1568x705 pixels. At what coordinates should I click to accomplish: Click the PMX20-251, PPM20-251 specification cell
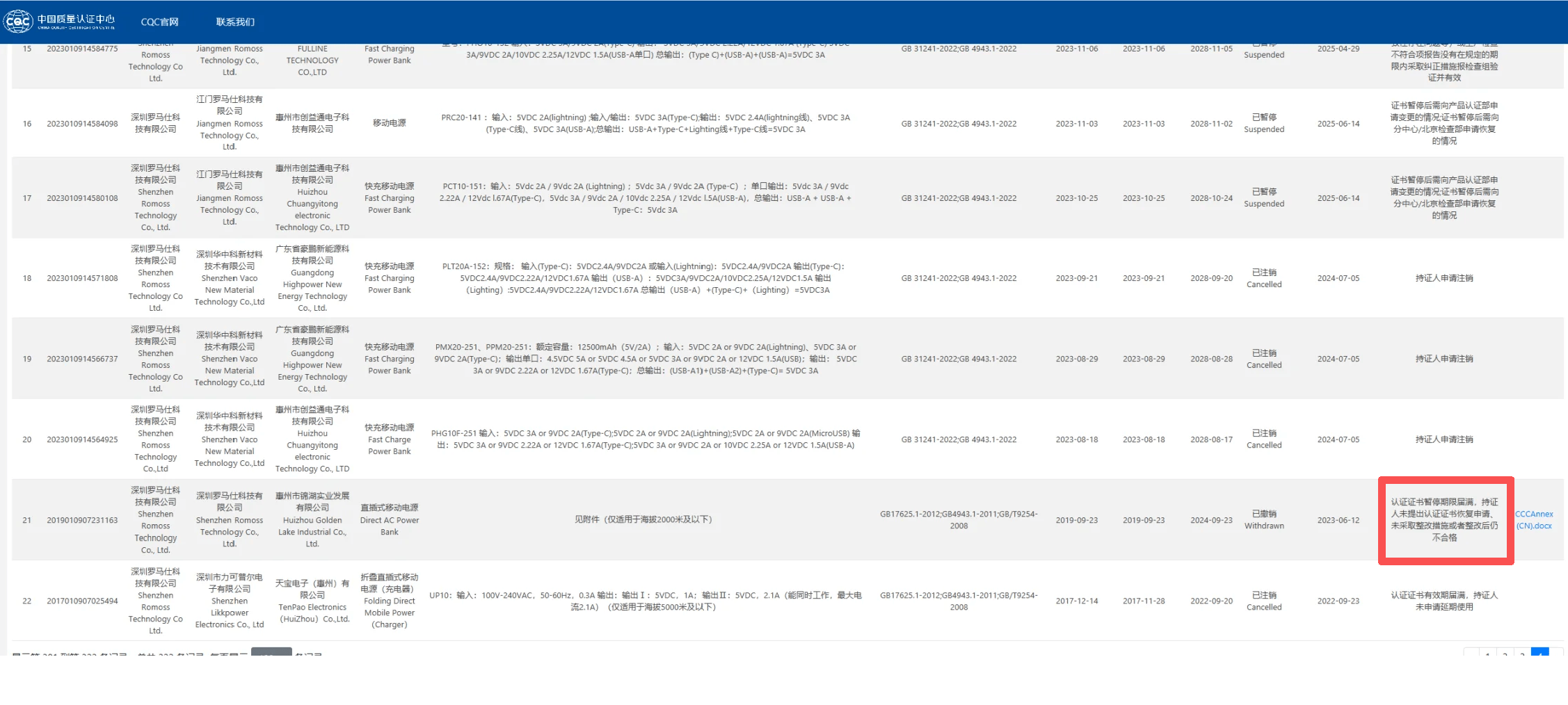tap(646, 359)
